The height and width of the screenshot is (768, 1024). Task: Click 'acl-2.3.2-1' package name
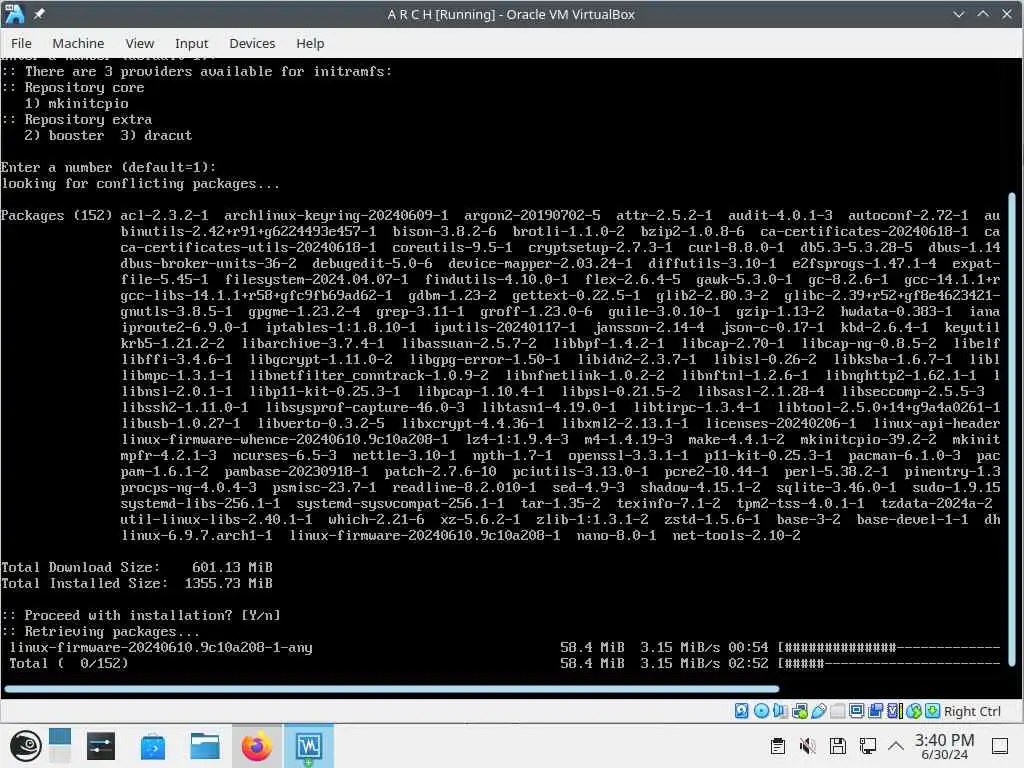pyautogui.click(x=165, y=216)
